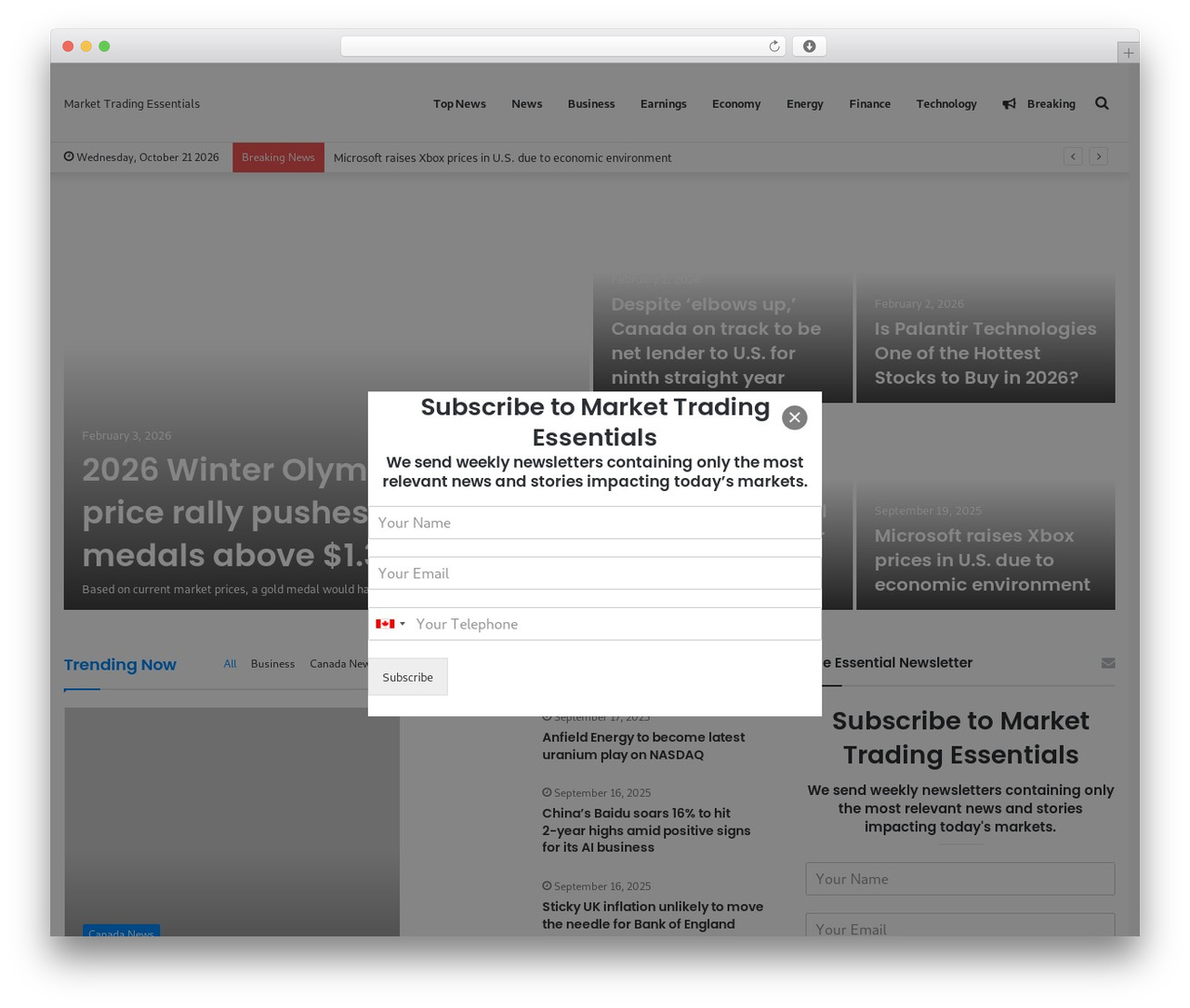The height and width of the screenshot is (1008, 1190).
Task: Select the Economy menu item
Action: pyautogui.click(x=736, y=104)
